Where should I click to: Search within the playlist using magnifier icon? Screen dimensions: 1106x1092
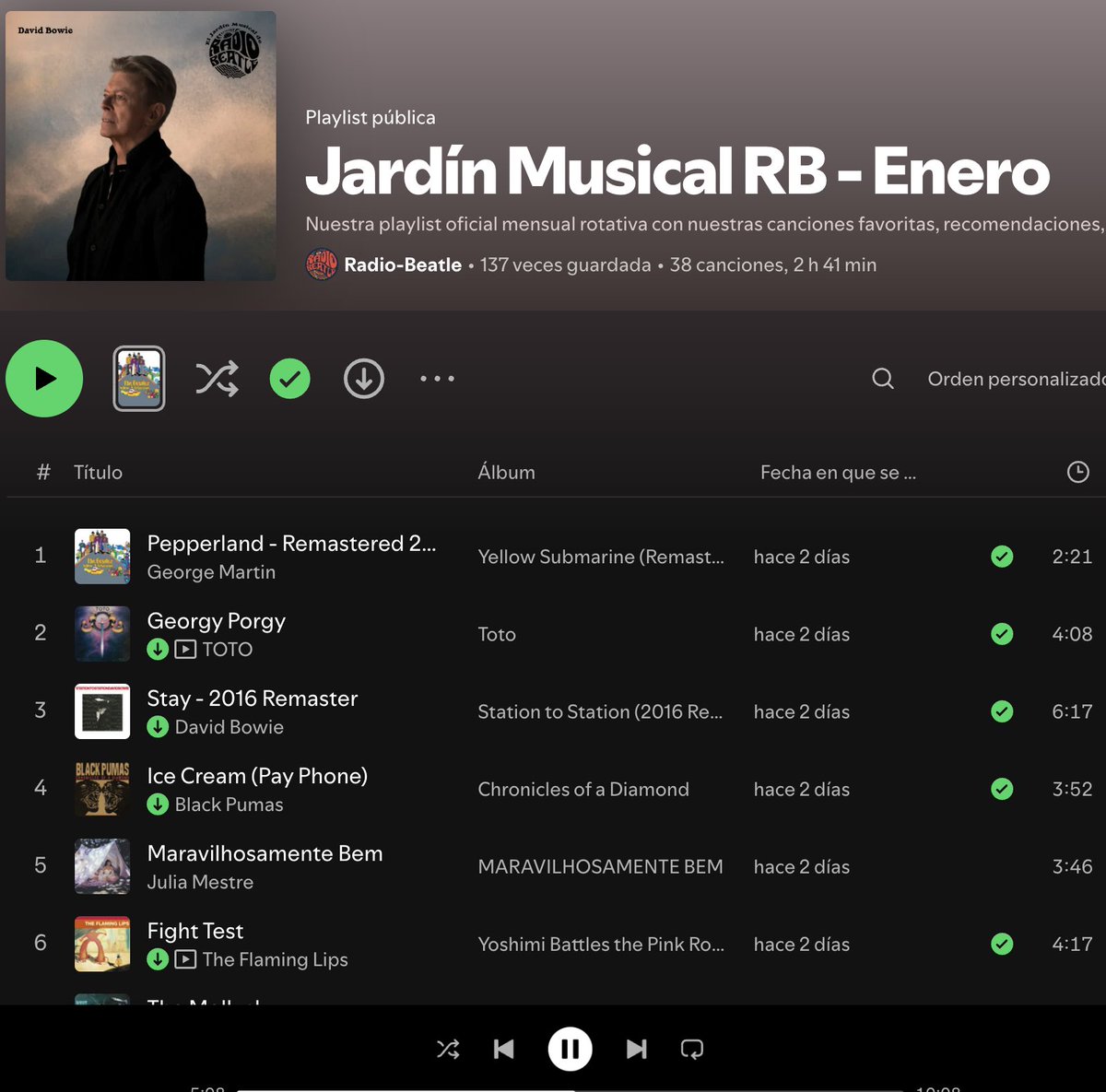click(x=883, y=379)
